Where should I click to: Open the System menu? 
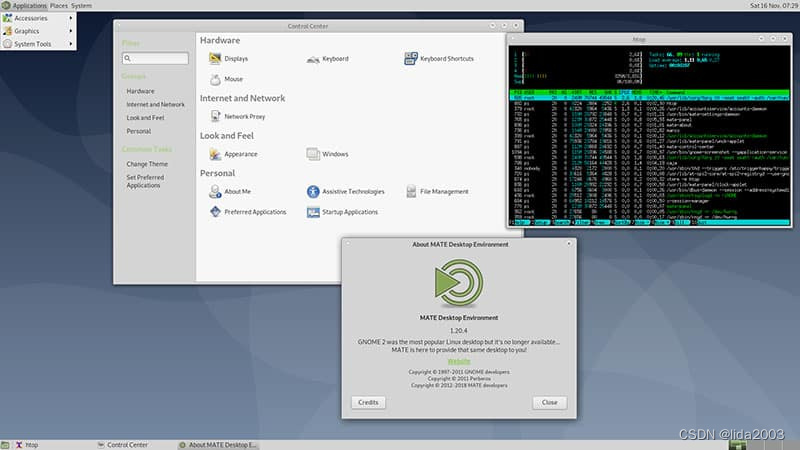(82, 6)
